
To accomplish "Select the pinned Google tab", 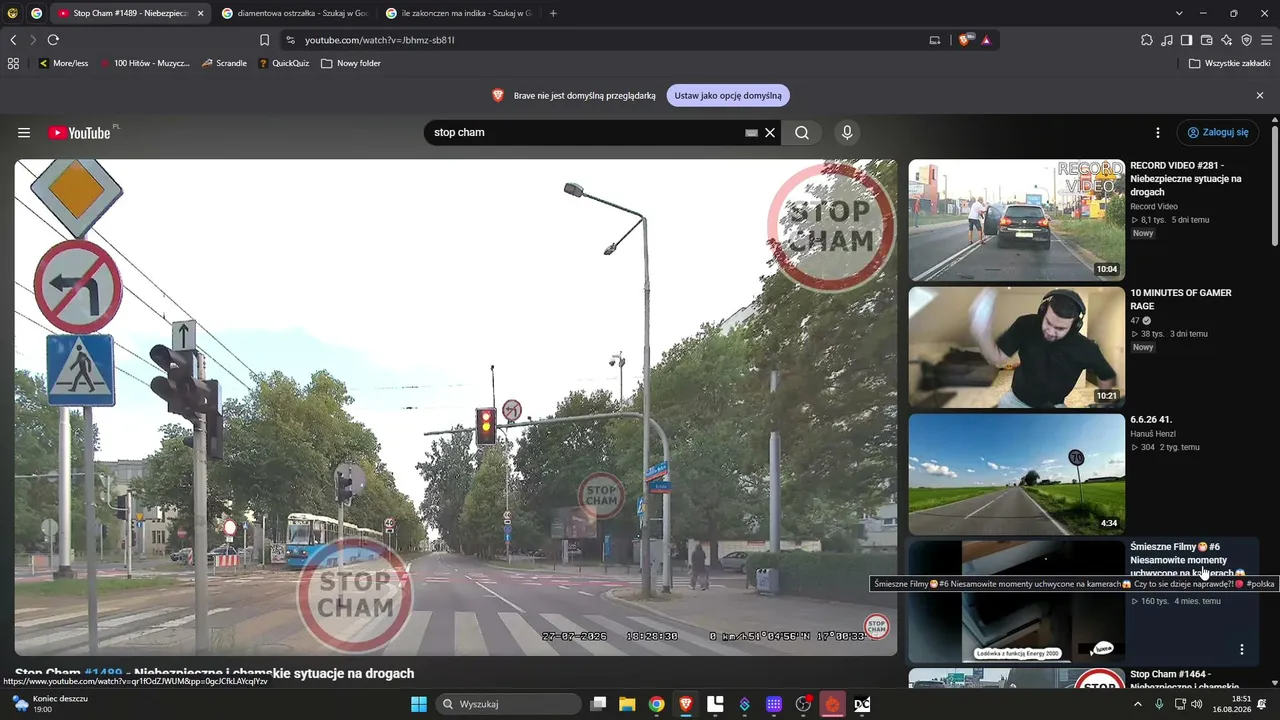I will tap(36, 13).
